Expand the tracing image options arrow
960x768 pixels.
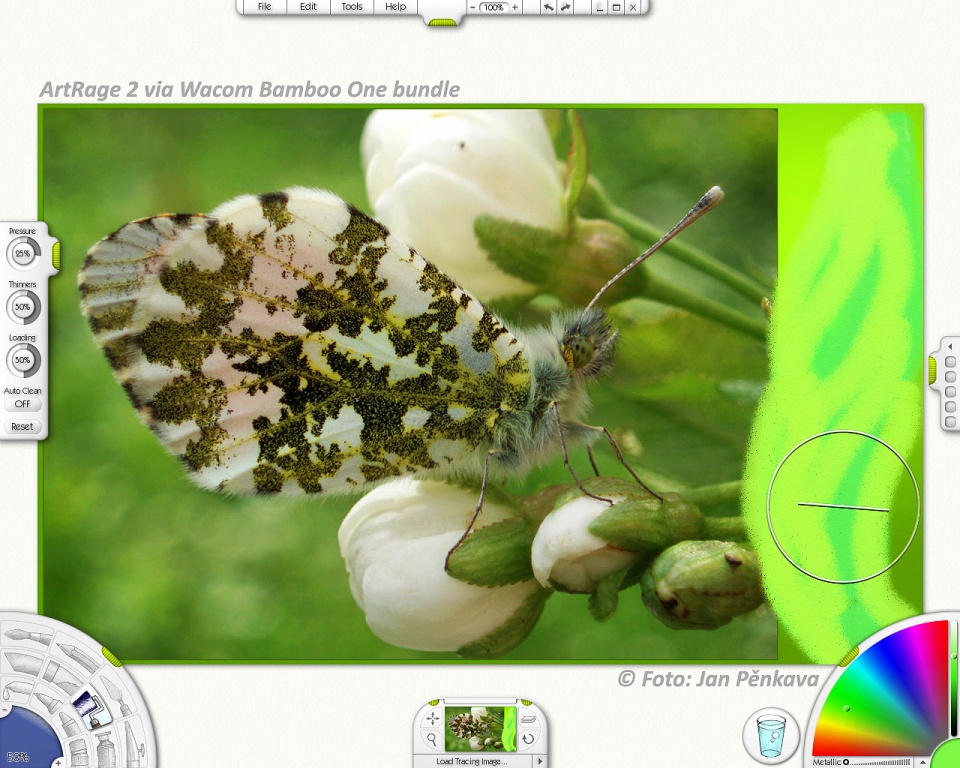click(540, 761)
